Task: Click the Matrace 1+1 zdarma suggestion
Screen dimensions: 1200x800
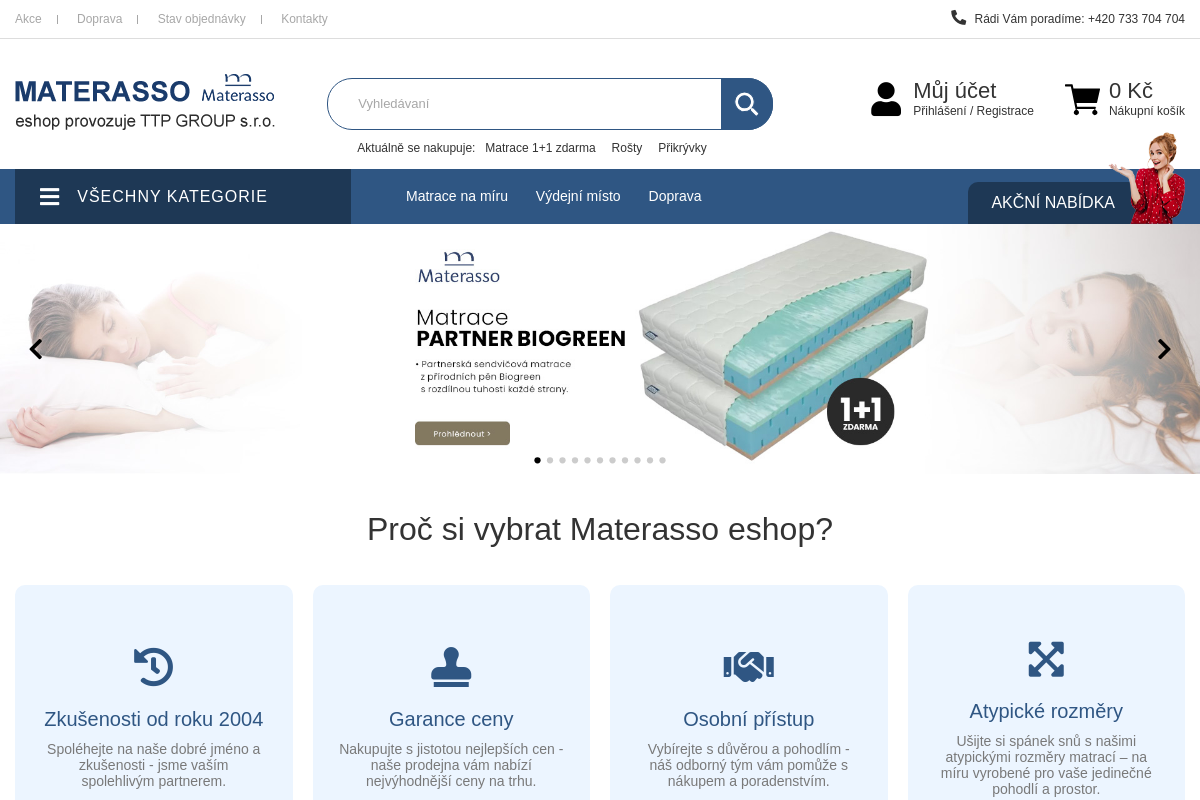Action: pos(540,148)
